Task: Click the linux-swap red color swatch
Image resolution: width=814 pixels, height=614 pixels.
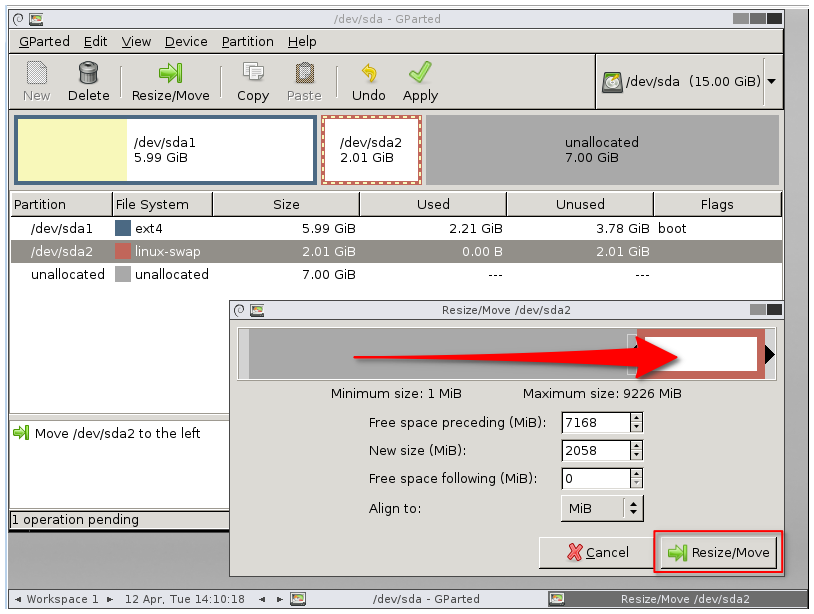Action: pos(123,251)
